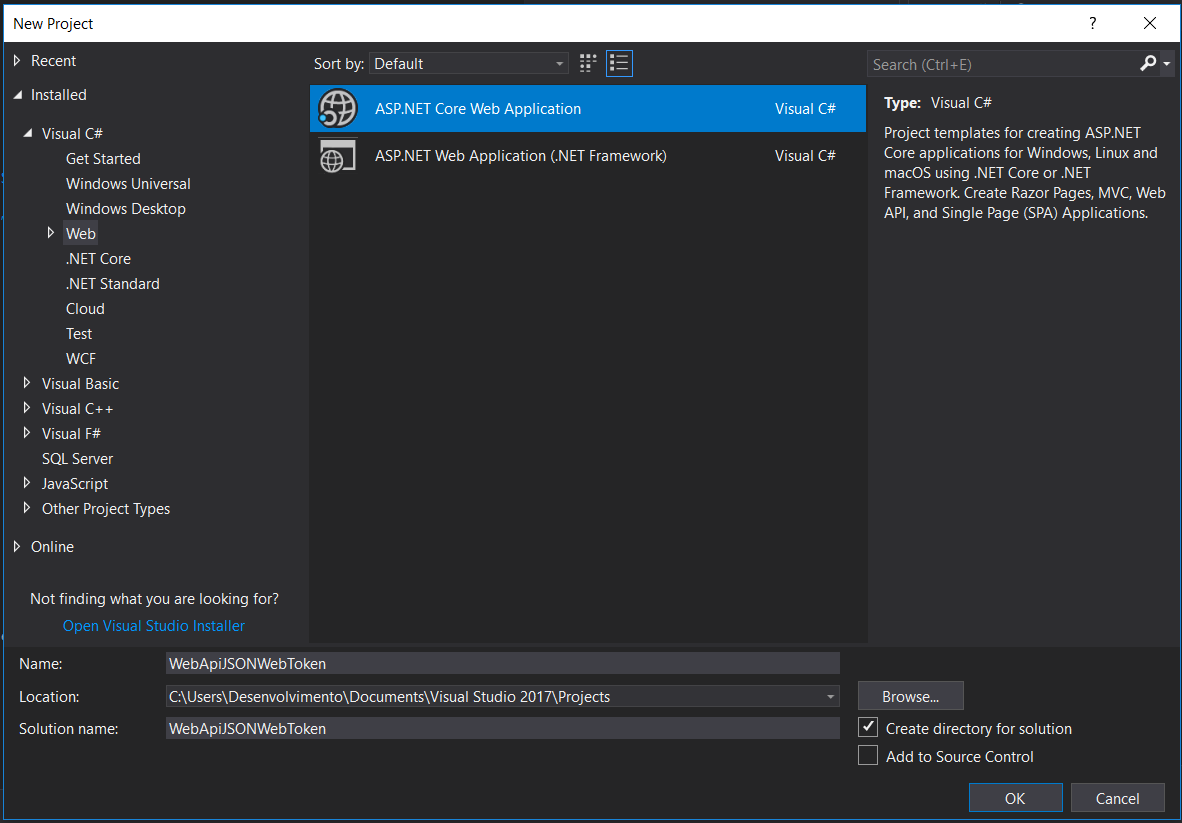This screenshot has width=1182, height=823.
Task: Click the Solution name field
Action: (x=503, y=729)
